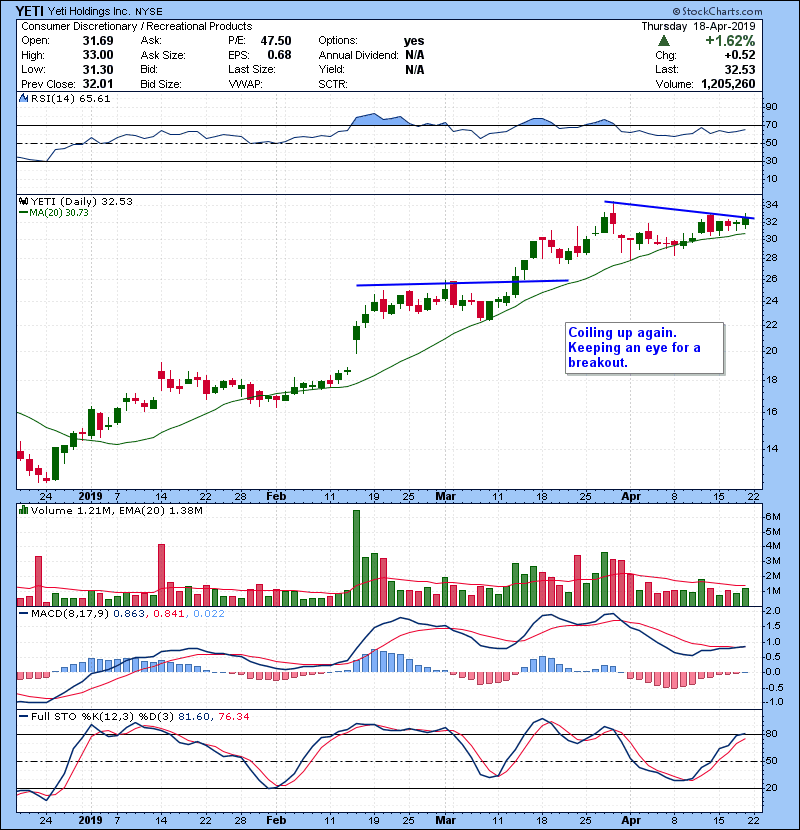Click the VWAP label in the header
Image resolution: width=800 pixels, height=830 pixels.
pyautogui.click(x=245, y=84)
